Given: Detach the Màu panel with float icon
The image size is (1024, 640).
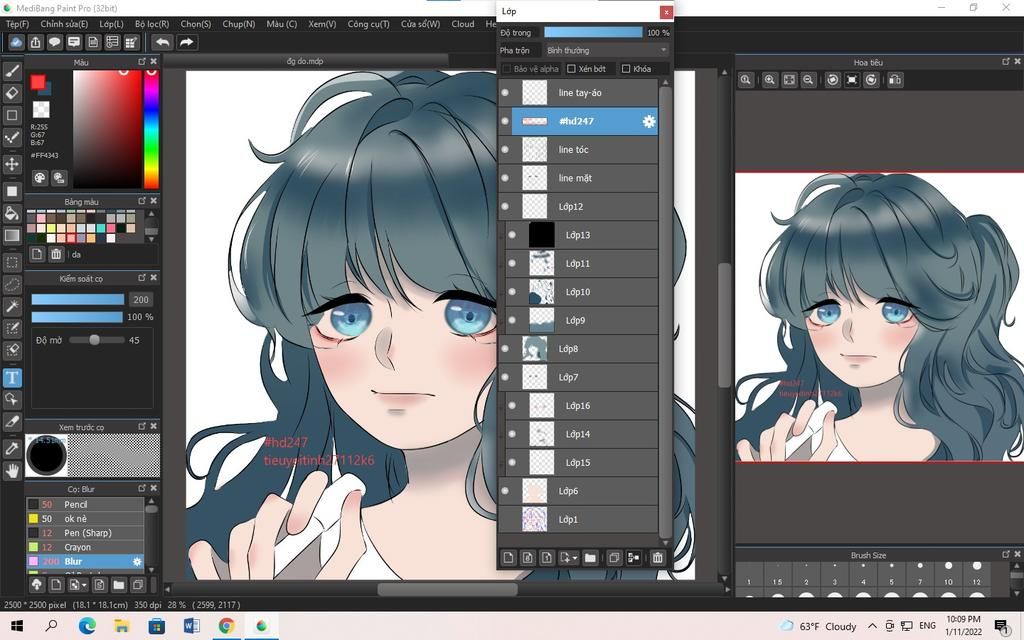Looking at the screenshot, I should coord(142,61).
